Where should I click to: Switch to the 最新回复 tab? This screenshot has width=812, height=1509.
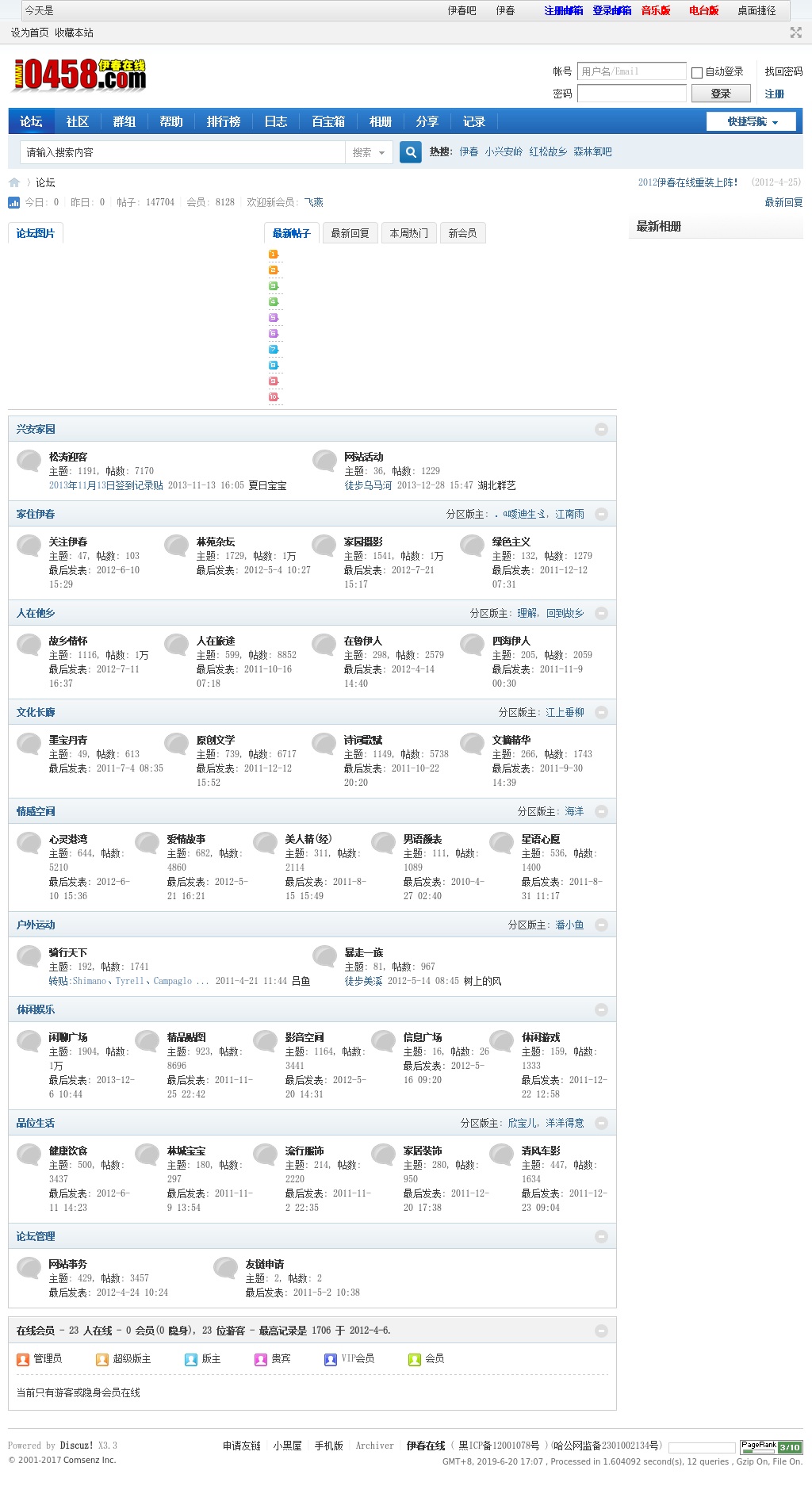350,233
